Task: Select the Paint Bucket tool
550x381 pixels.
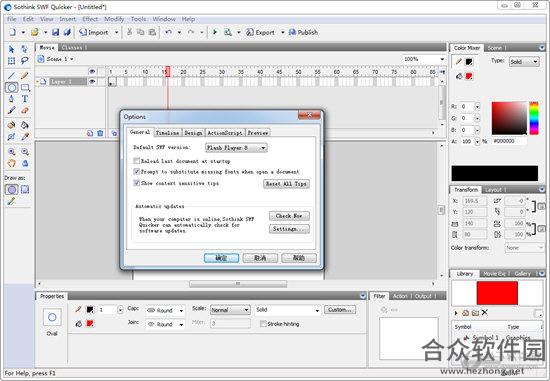Action: click(x=25, y=125)
